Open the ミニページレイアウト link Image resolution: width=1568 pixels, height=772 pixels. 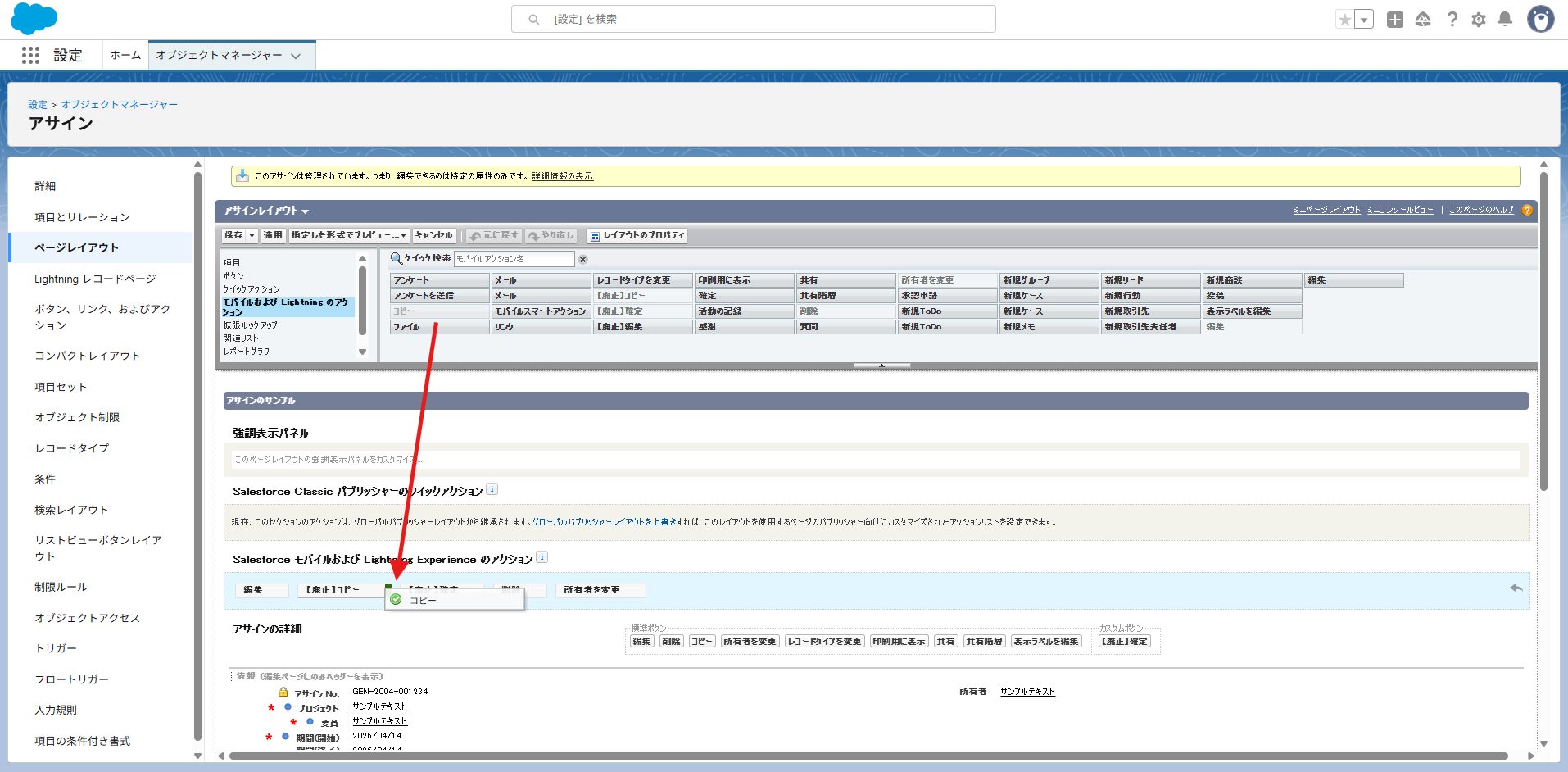(x=1326, y=210)
